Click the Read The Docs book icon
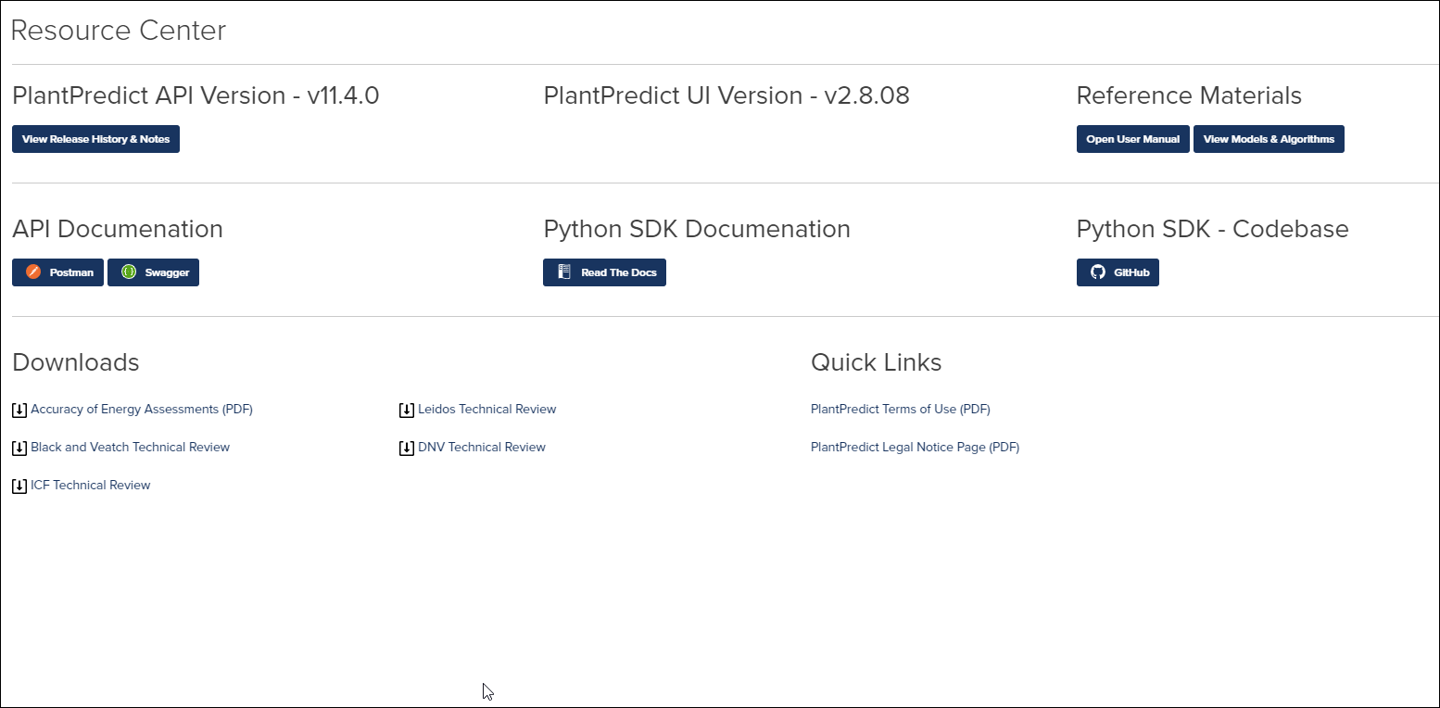 pyautogui.click(x=564, y=272)
